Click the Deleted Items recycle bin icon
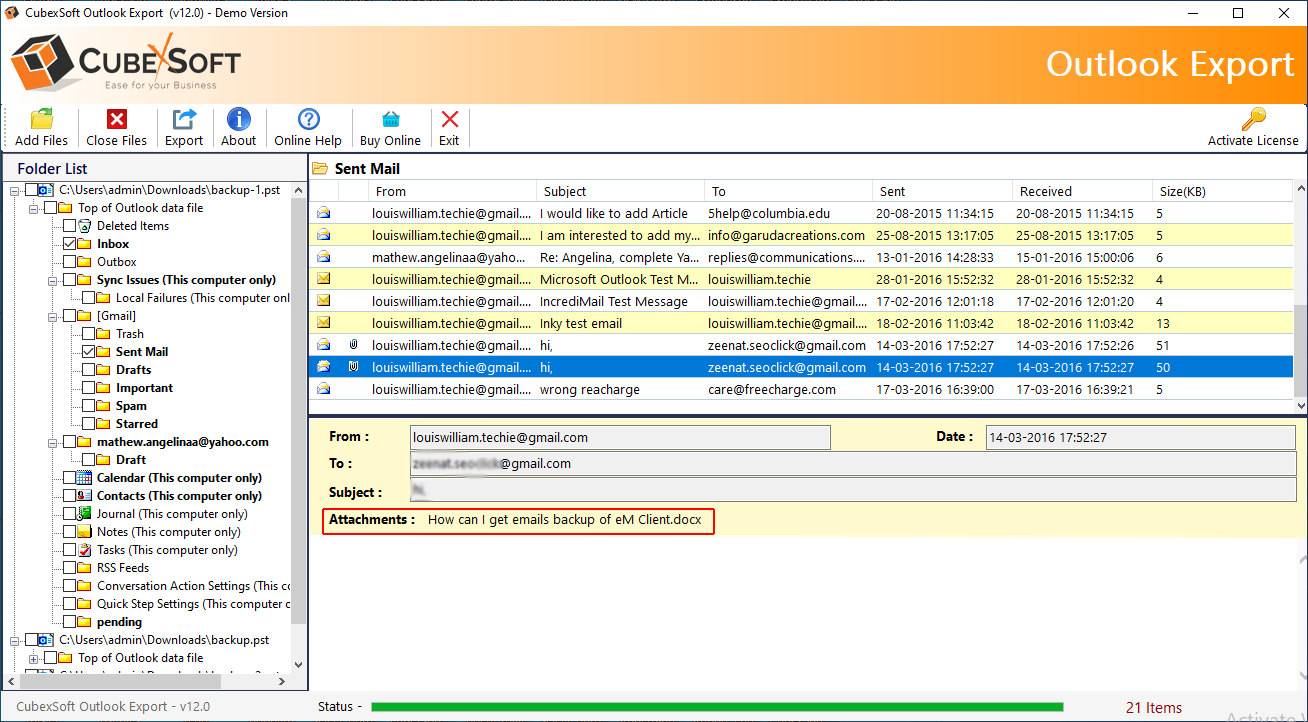This screenshot has width=1308, height=722. click(x=84, y=226)
